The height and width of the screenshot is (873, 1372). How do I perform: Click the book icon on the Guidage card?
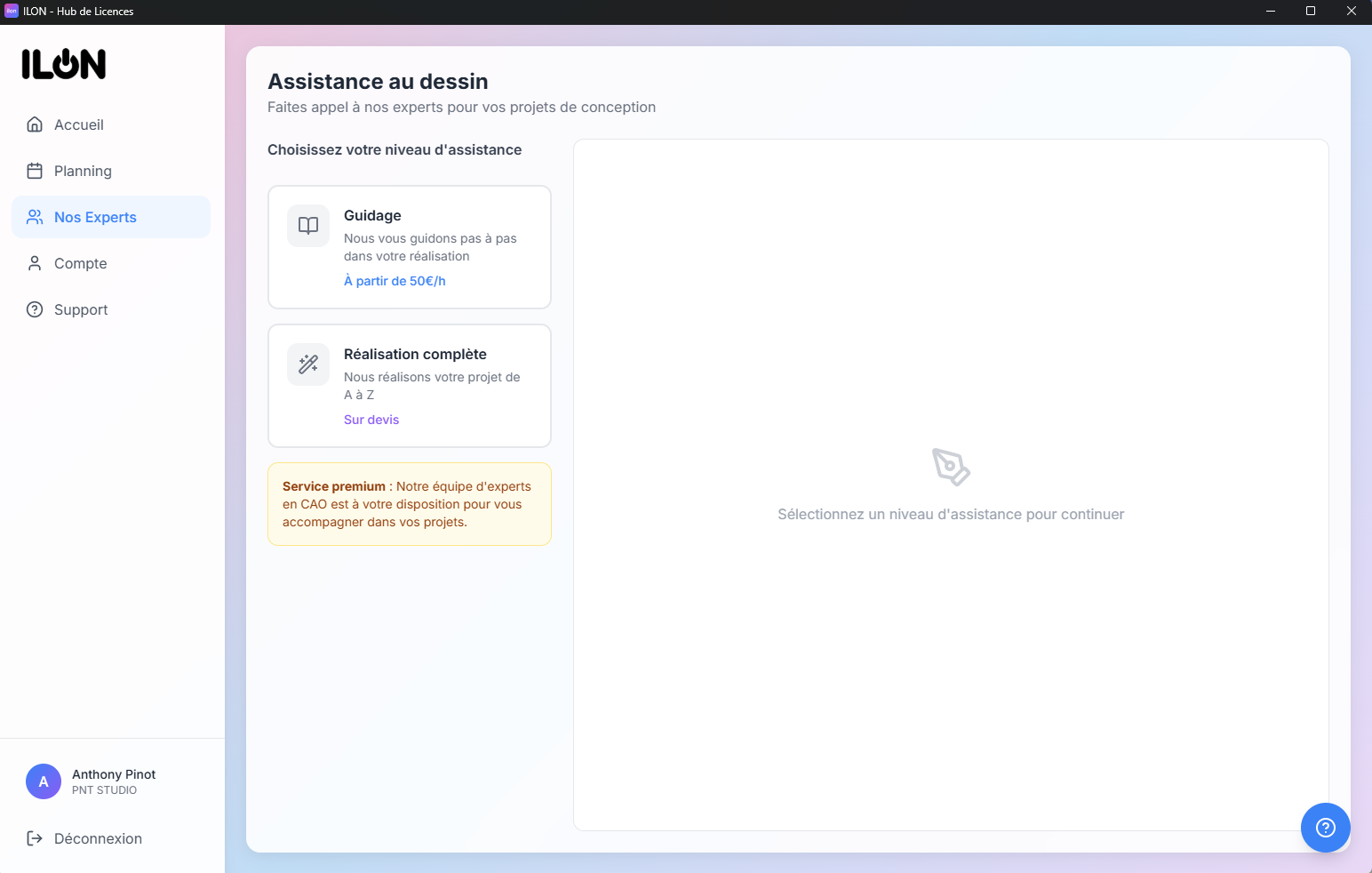307,226
